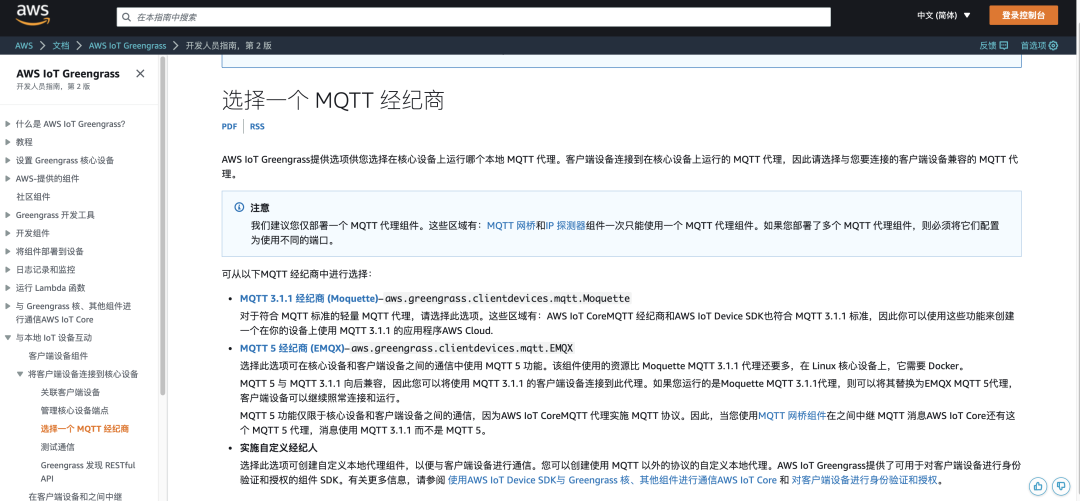Screen dimensions: 1080x501
Task: Go to AWS breadcrumb link
Action: tap(24, 45)
